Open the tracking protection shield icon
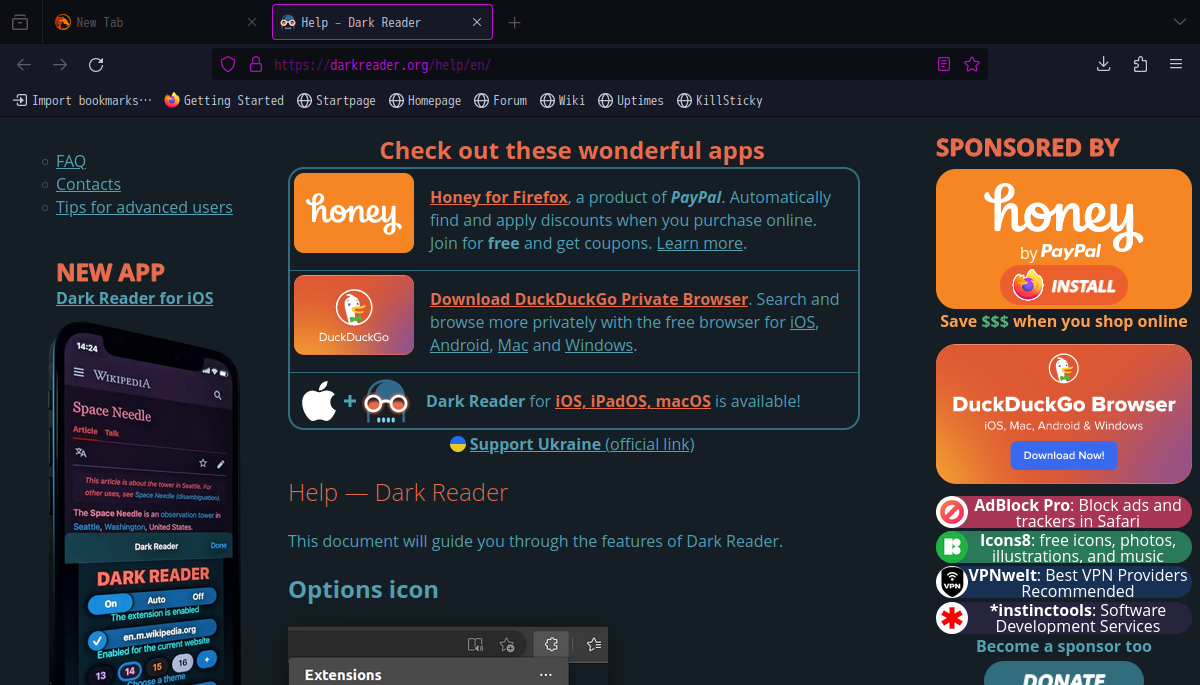 pos(228,64)
